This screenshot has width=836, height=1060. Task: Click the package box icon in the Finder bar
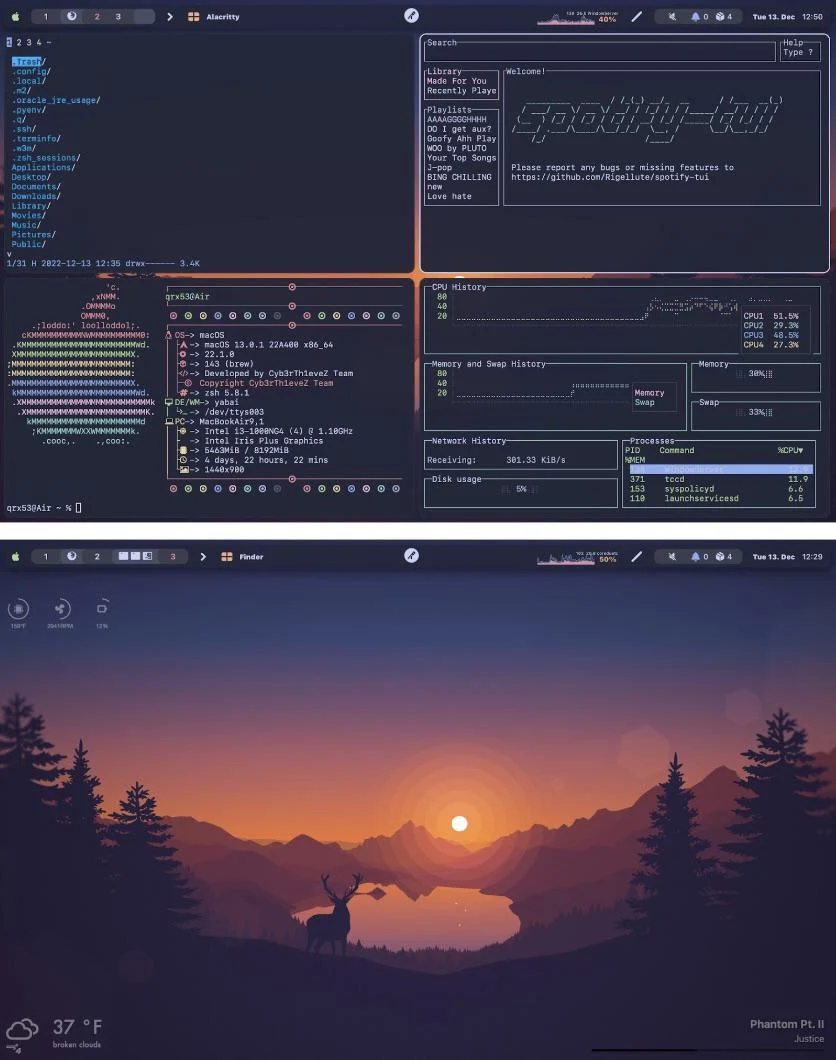coord(720,556)
